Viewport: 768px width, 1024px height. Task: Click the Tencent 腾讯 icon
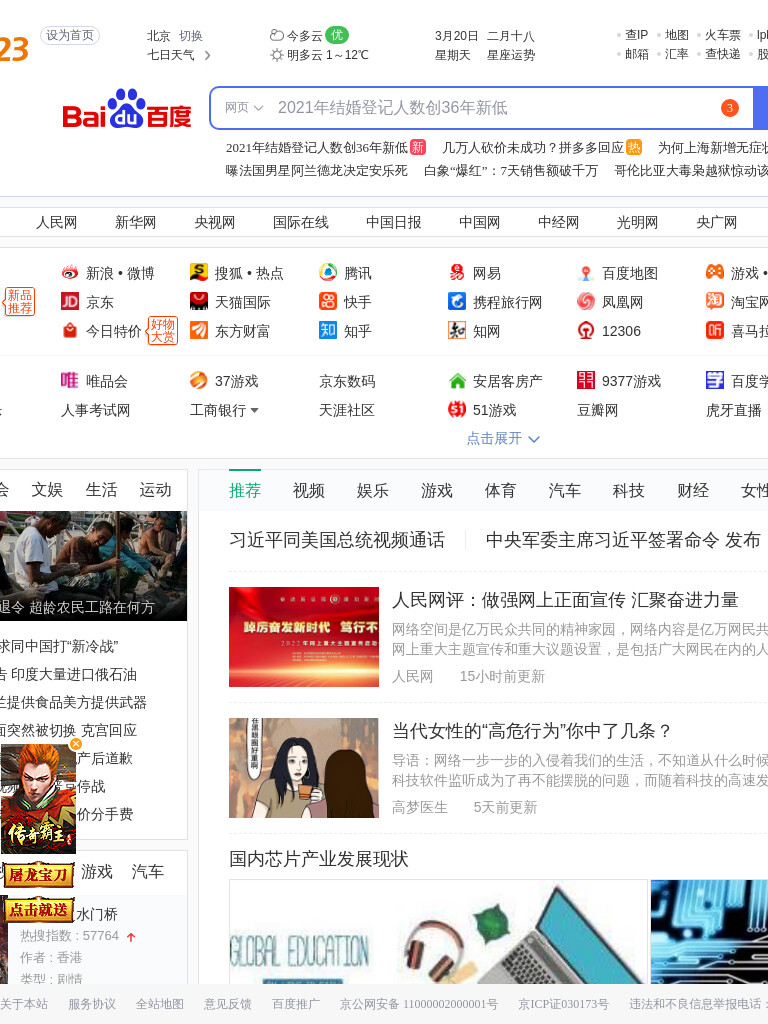click(x=328, y=272)
